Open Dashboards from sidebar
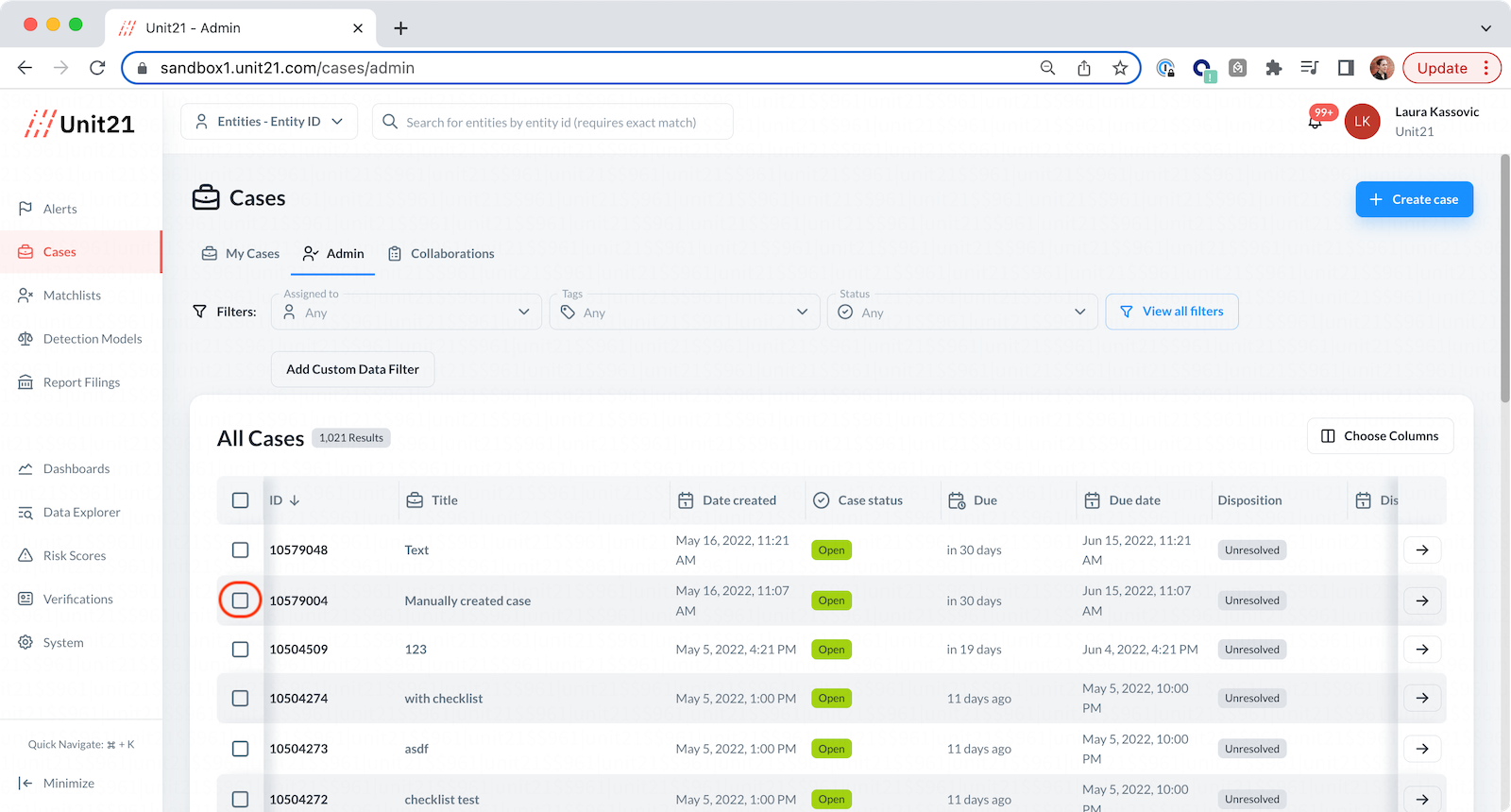Viewport: 1511px width, 812px height. [x=76, y=469]
